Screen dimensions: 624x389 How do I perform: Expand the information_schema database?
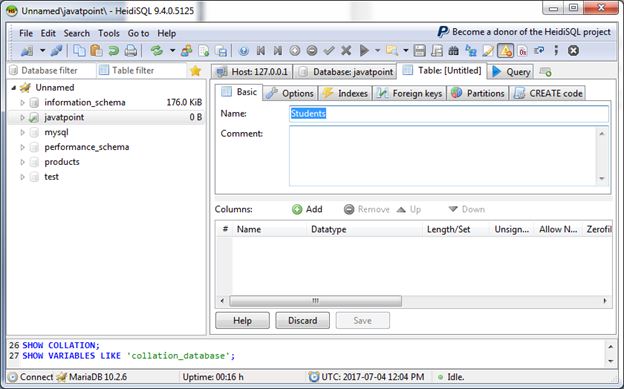tap(23, 103)
